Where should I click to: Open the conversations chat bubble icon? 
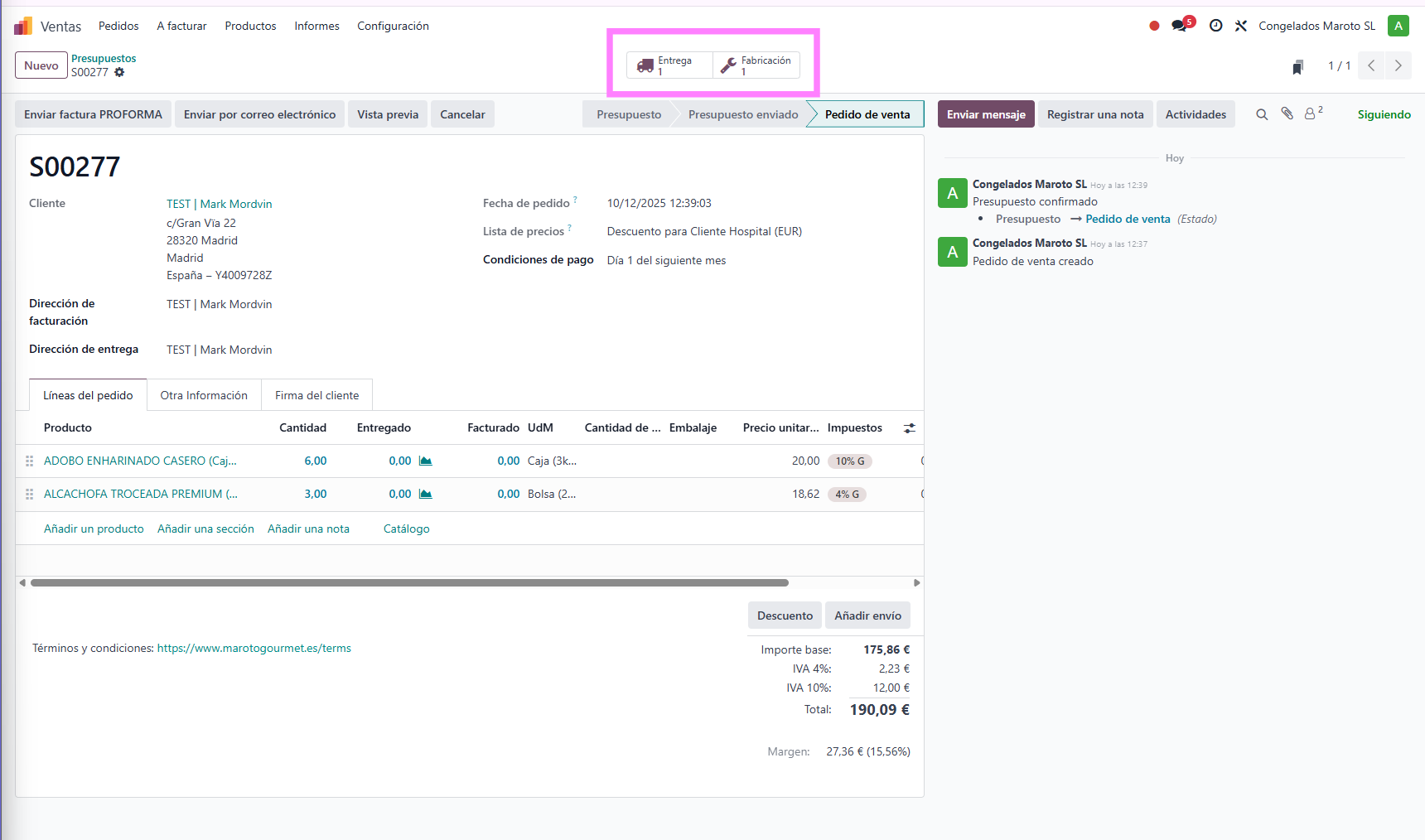tap(1180, 26)
